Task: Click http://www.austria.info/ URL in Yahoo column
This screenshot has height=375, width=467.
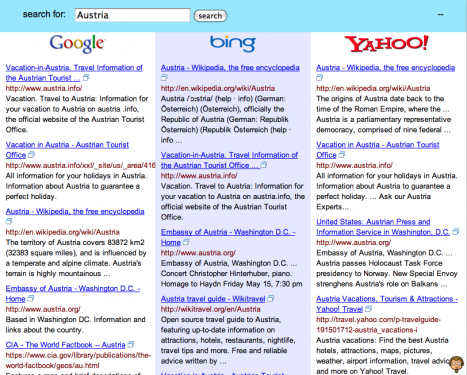Action: [354, 165]
